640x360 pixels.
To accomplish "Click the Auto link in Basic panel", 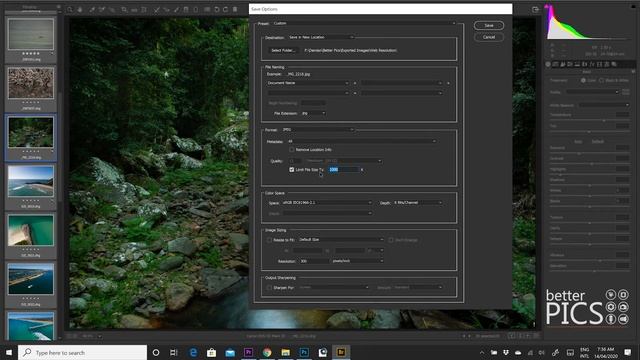I will click(578, 142).
